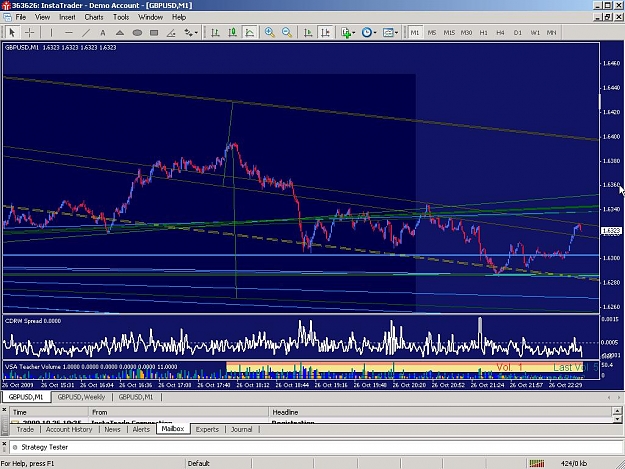Sort mailbox by From column
The image size is (625, 469).
[179, 412]
